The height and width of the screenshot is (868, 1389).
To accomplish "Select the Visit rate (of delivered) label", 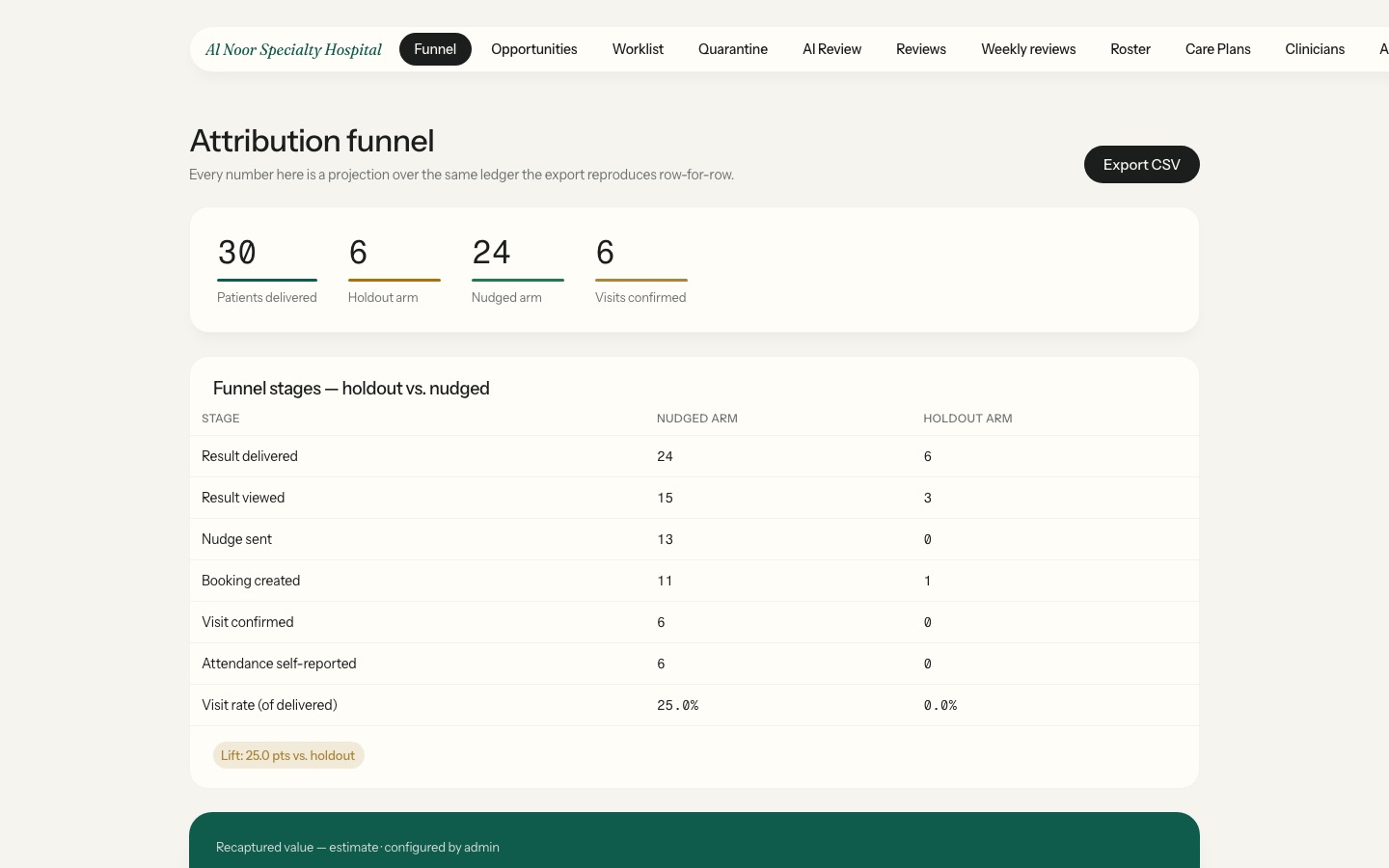I will pyautogui.click(x=269, y=705).
